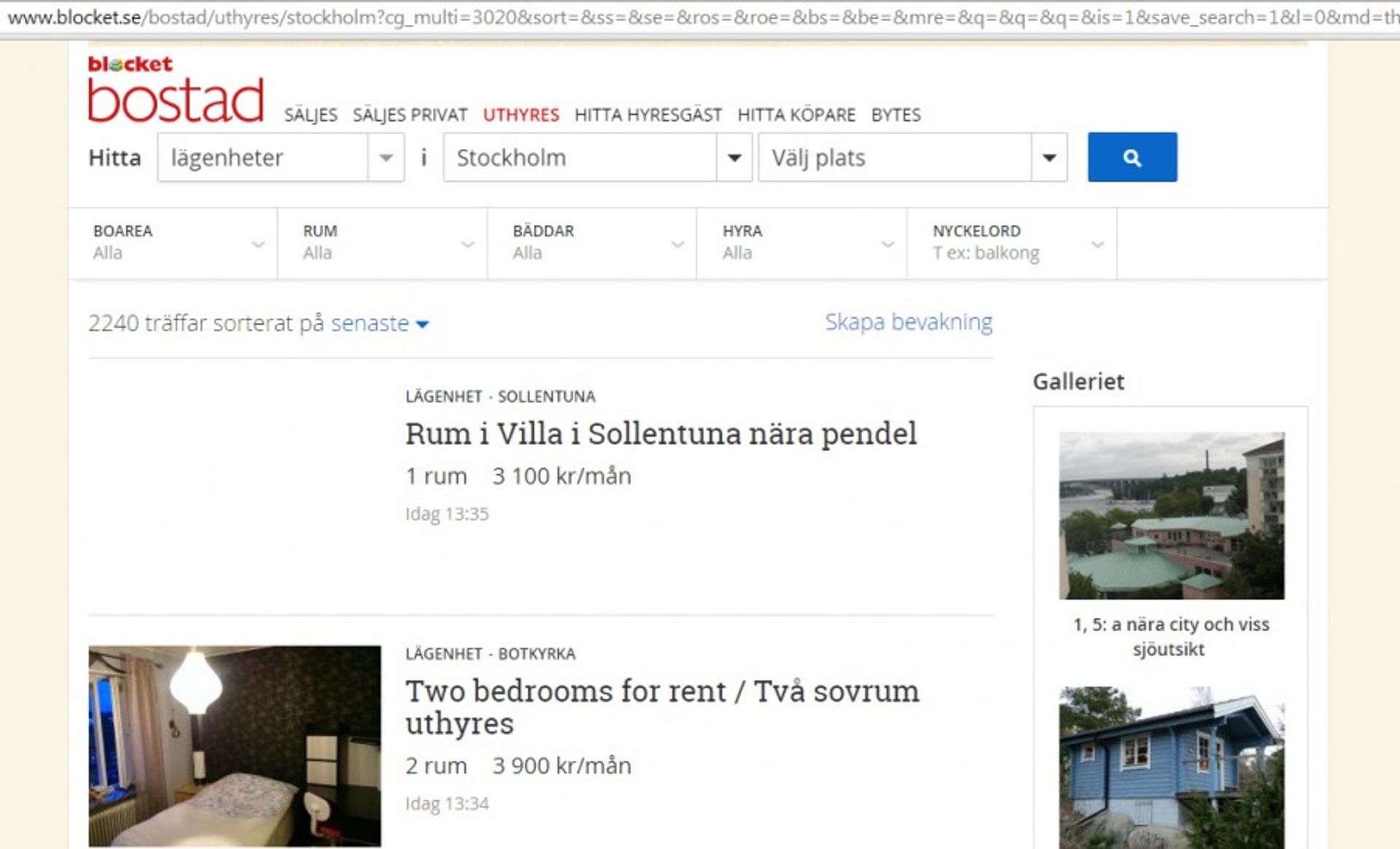This screenshot has width=1400, height=849.
Task: Change sort order via senaste dropdown
Action: (380, 323)
